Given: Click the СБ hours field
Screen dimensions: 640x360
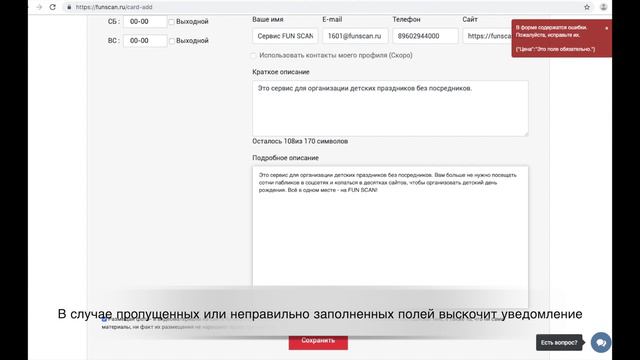Looking at the screenshot, I should click(x=145, y=22).
